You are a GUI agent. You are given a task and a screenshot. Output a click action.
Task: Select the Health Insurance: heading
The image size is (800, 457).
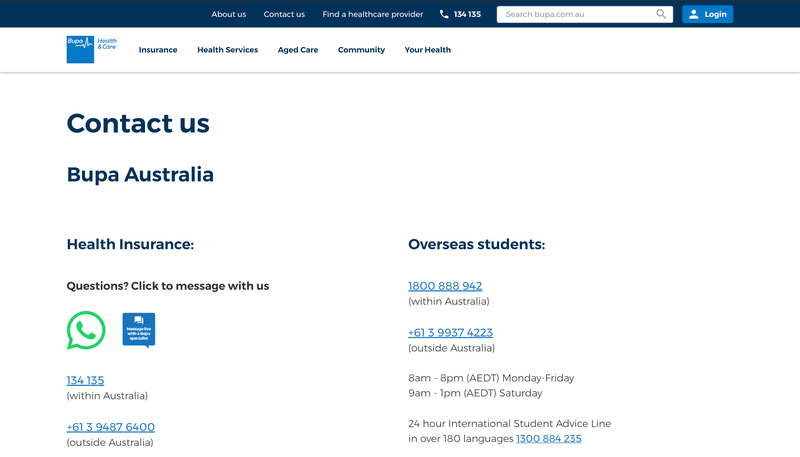point(130,244)
